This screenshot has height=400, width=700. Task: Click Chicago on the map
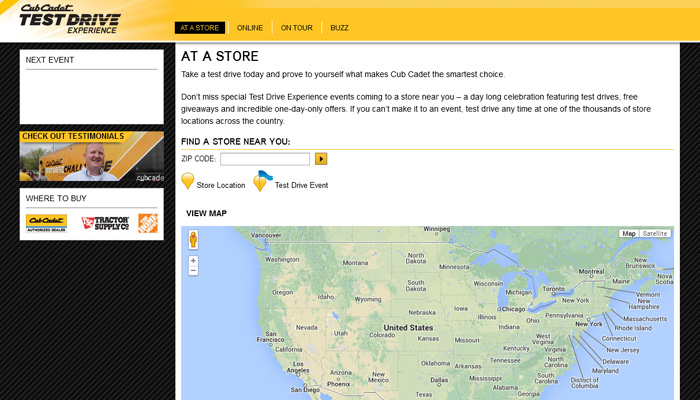(x=513, y=309)
